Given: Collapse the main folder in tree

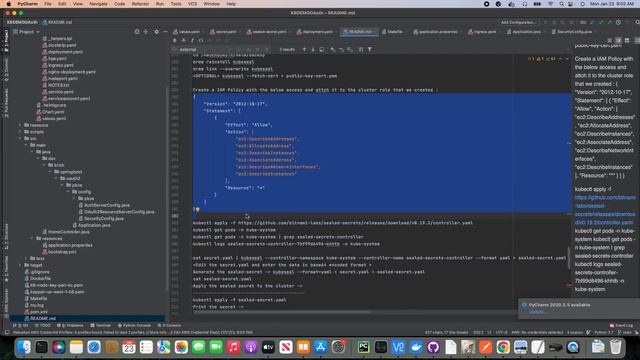Looking at the screenshot, I should pos(26,145).
